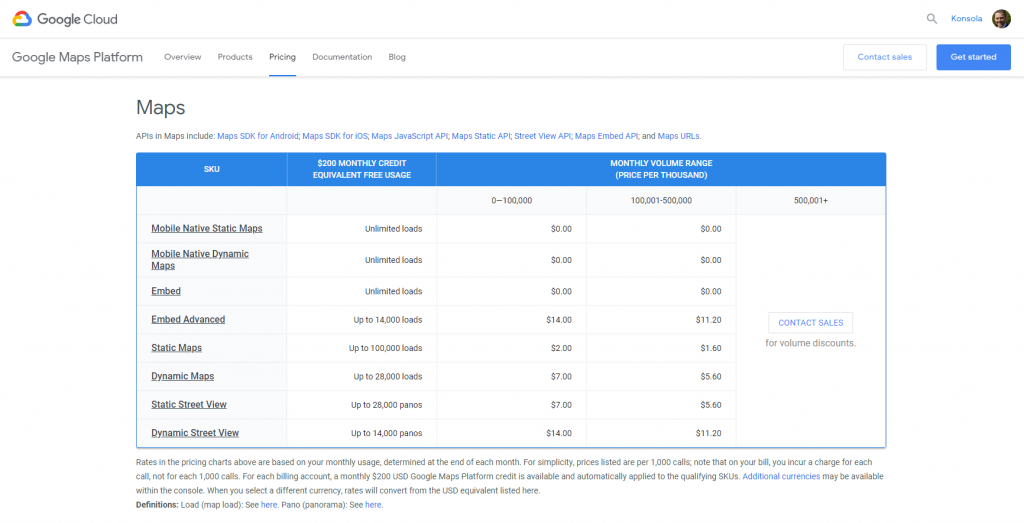The height and width of the screenshot is (523, 1024).
Task: Click $5.60 in Static Street View row
Action: click(x=711, y=405)
